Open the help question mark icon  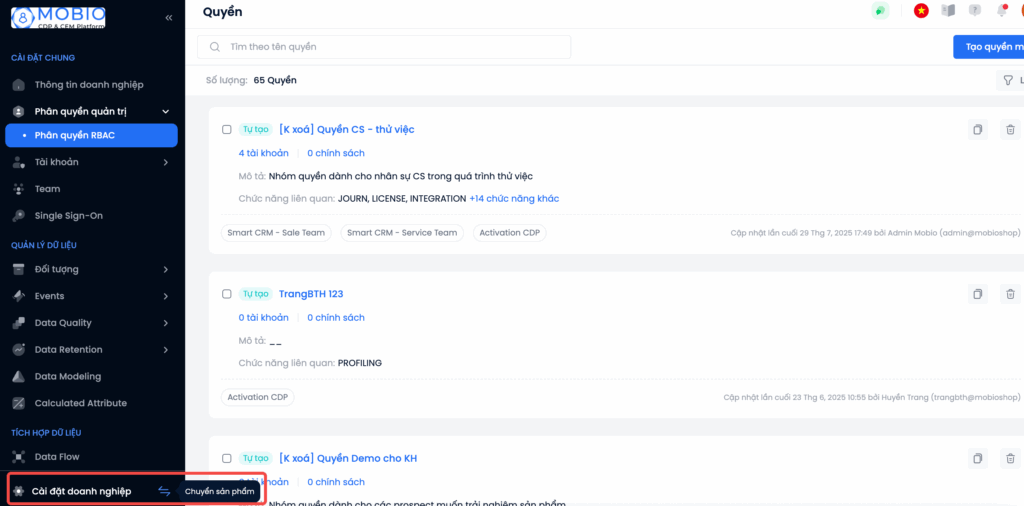974,11
